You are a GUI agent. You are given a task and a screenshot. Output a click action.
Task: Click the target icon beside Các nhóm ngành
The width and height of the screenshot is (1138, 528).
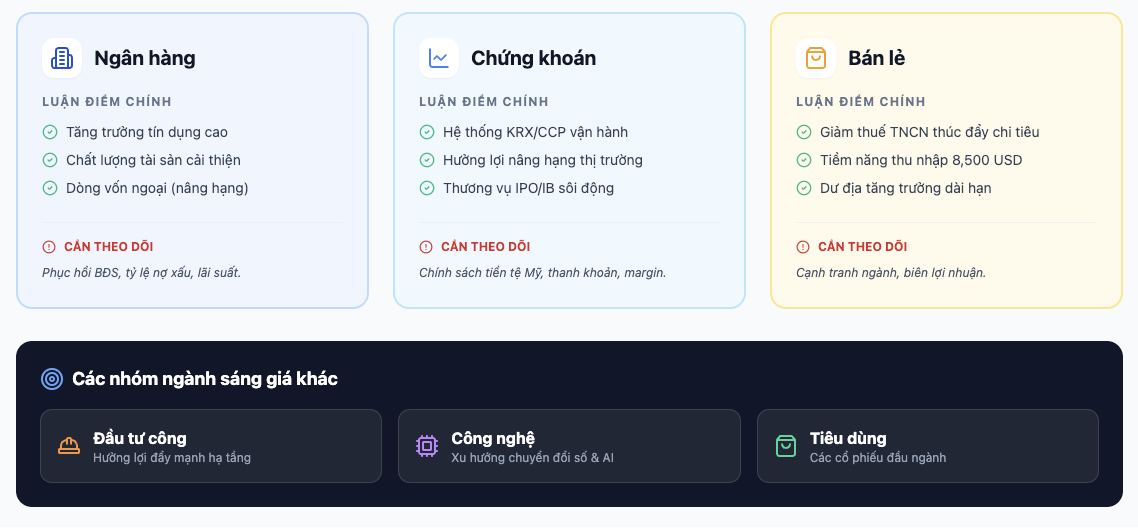(52, 379)
